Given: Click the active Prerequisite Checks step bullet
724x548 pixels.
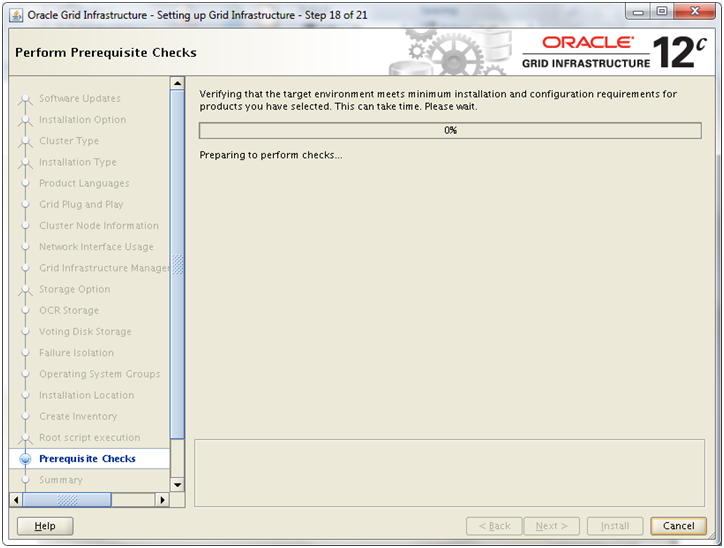Looking at the screenshot, I should tap(25, 459).
